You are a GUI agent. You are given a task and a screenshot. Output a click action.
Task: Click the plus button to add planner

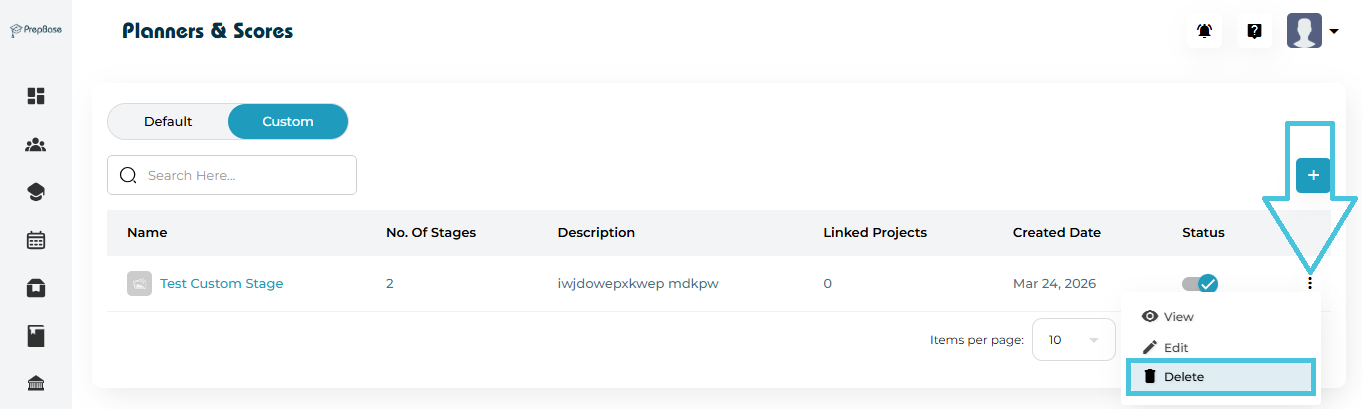point(1313,176)
